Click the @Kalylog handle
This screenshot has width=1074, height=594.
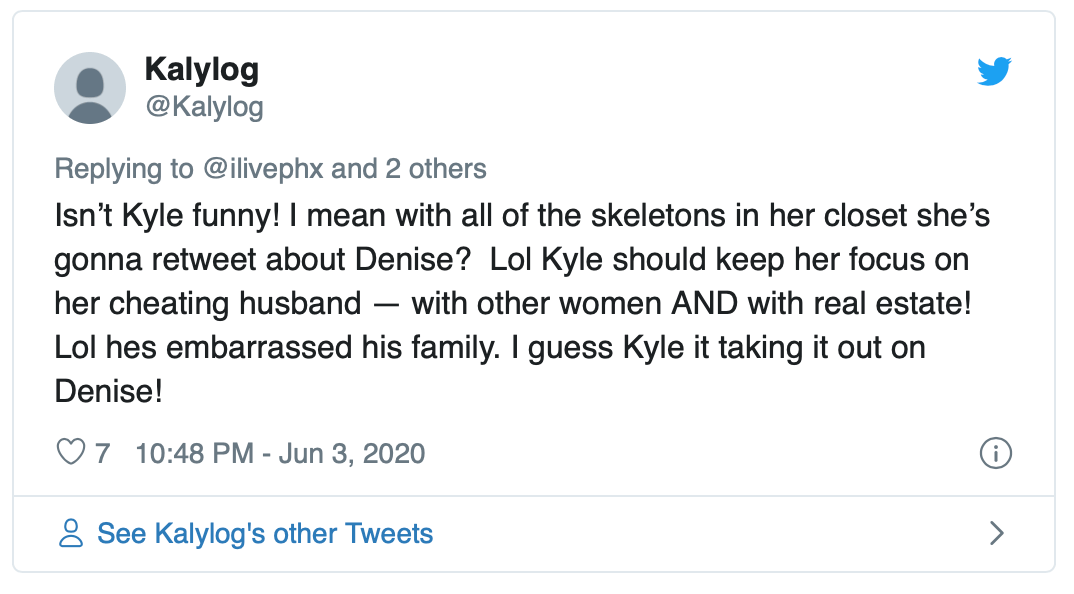(204, 106)
